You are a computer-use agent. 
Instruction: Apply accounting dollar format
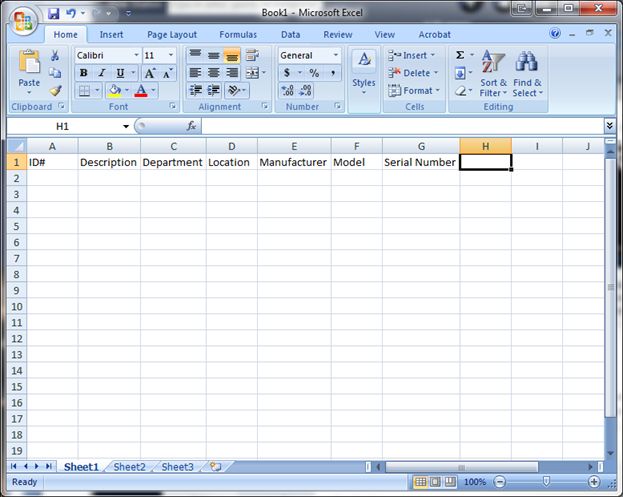point(287,73)
